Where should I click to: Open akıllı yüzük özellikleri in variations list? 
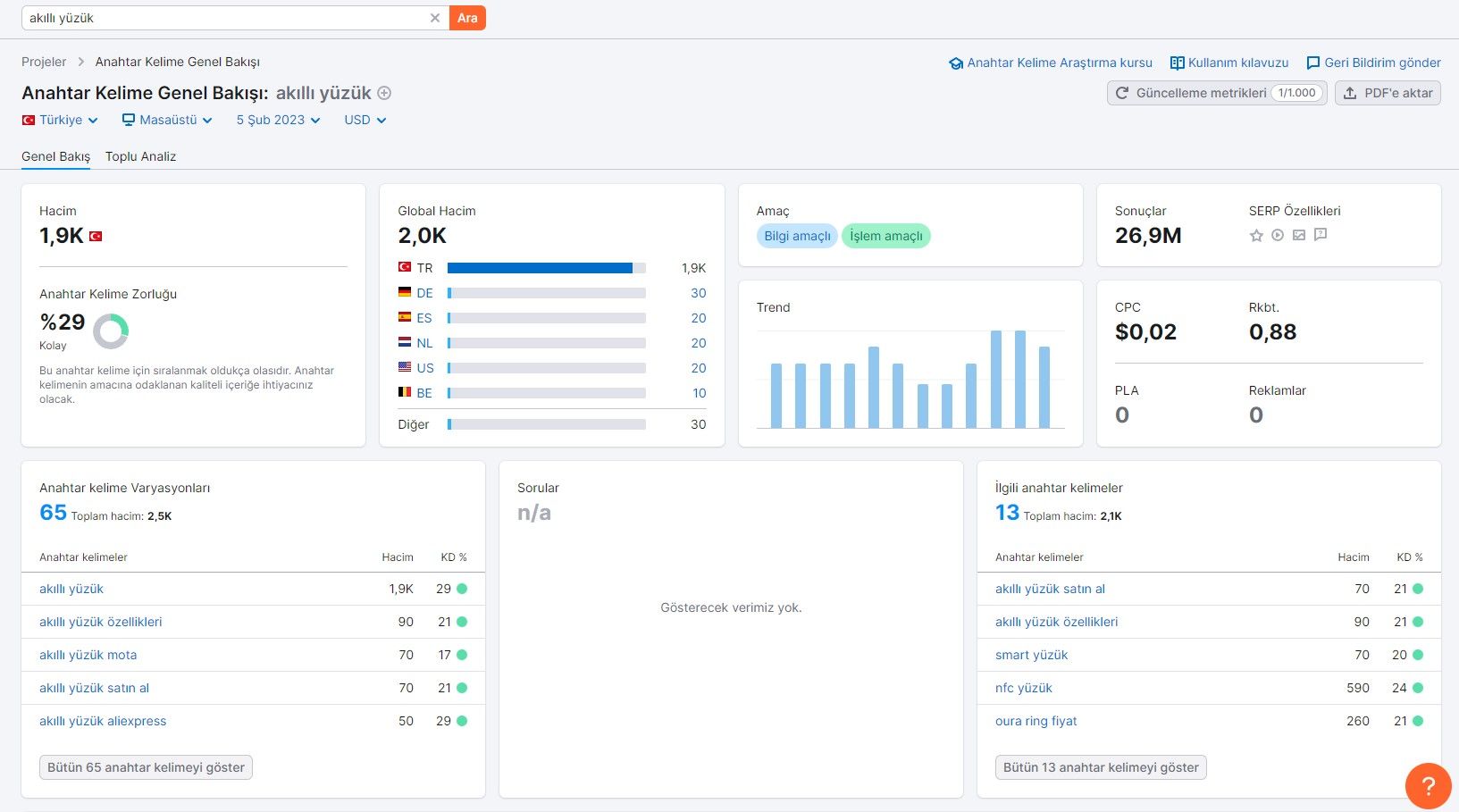(x=101, y=622)
